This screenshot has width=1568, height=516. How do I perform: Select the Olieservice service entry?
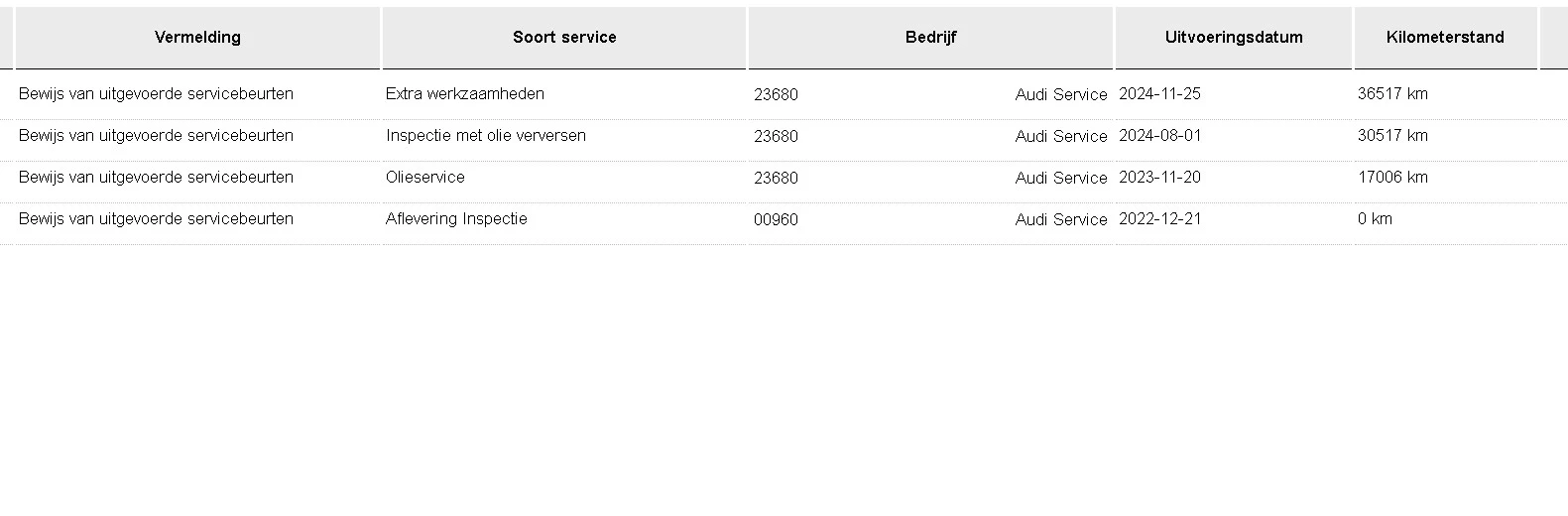(x=425, y=178)
